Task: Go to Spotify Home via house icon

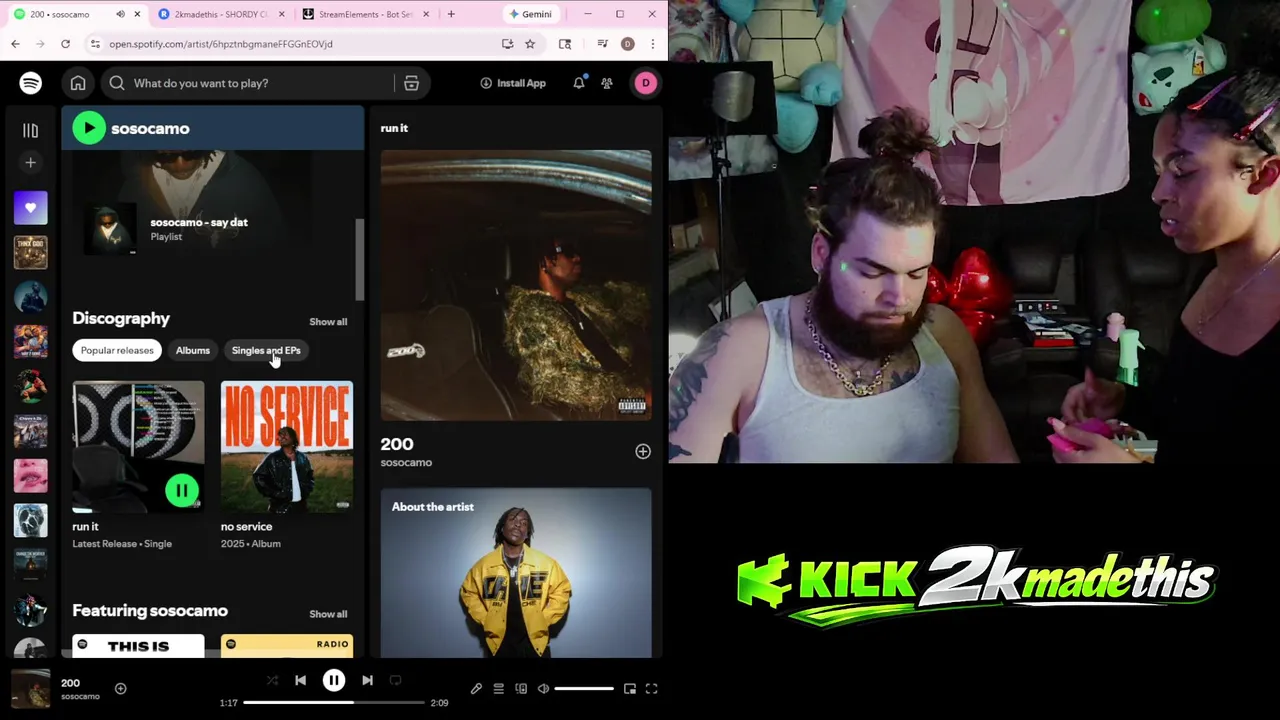Action: [x=78, y=83]
